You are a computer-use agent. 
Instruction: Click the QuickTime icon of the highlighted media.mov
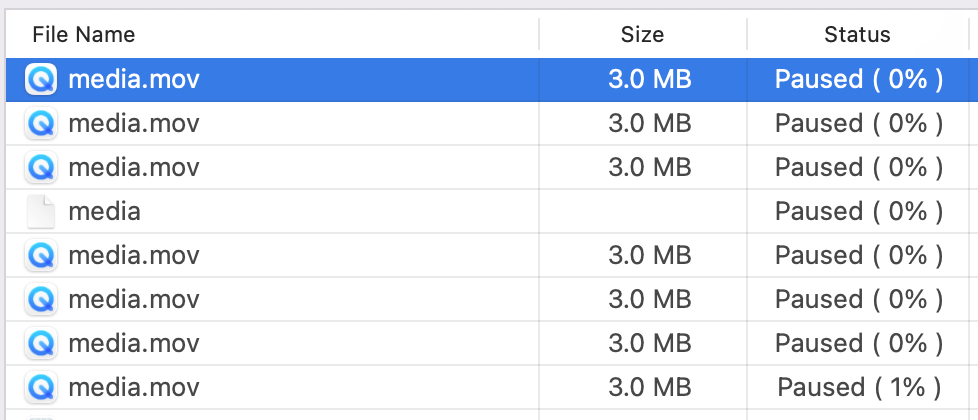tap(41, 80)
